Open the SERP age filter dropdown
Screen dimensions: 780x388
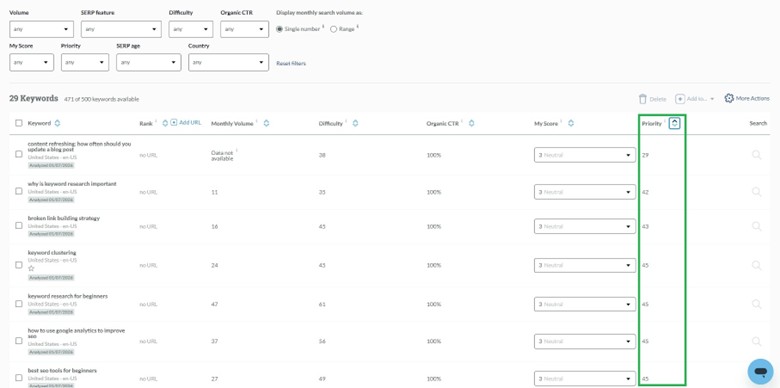click(149, 63)
